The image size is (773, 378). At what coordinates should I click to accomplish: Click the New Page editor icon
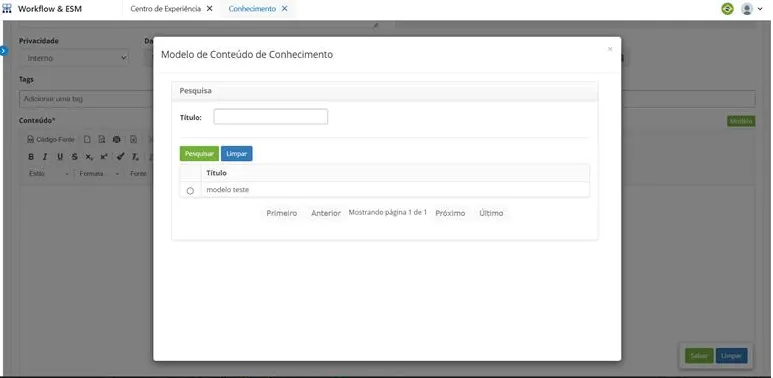(x=87, y=139)
